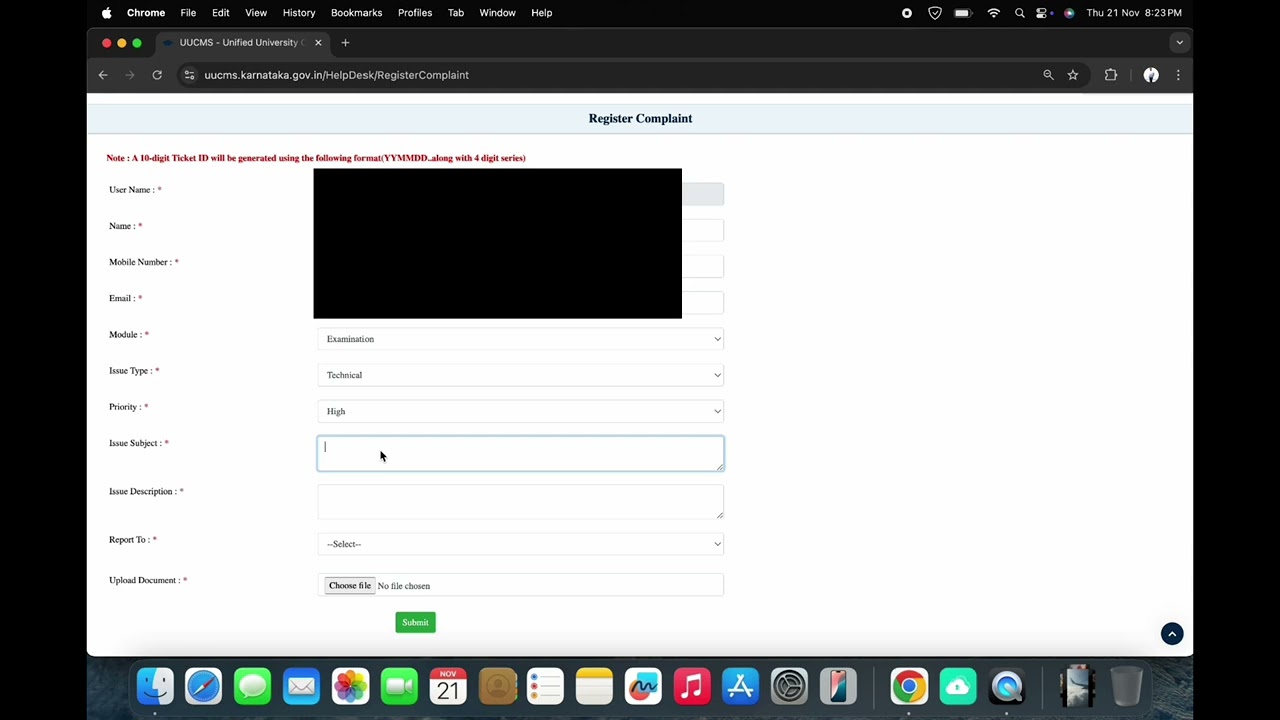Viewport: 1280px width, 720px height.
Task: Open the Report To select dropdown
Action: click(x=520, y=544)
